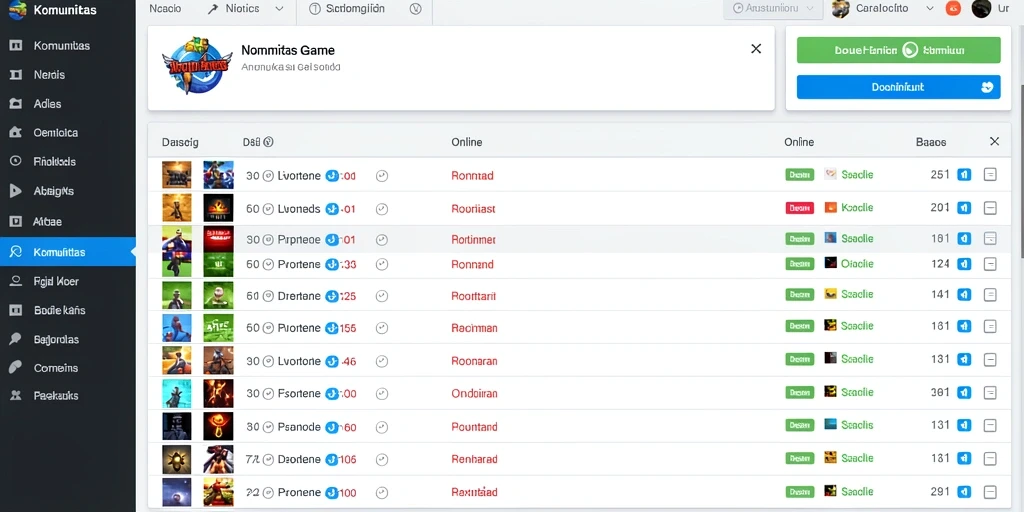
Task: Open the Rortinmer link
Action: pos(473,240)
